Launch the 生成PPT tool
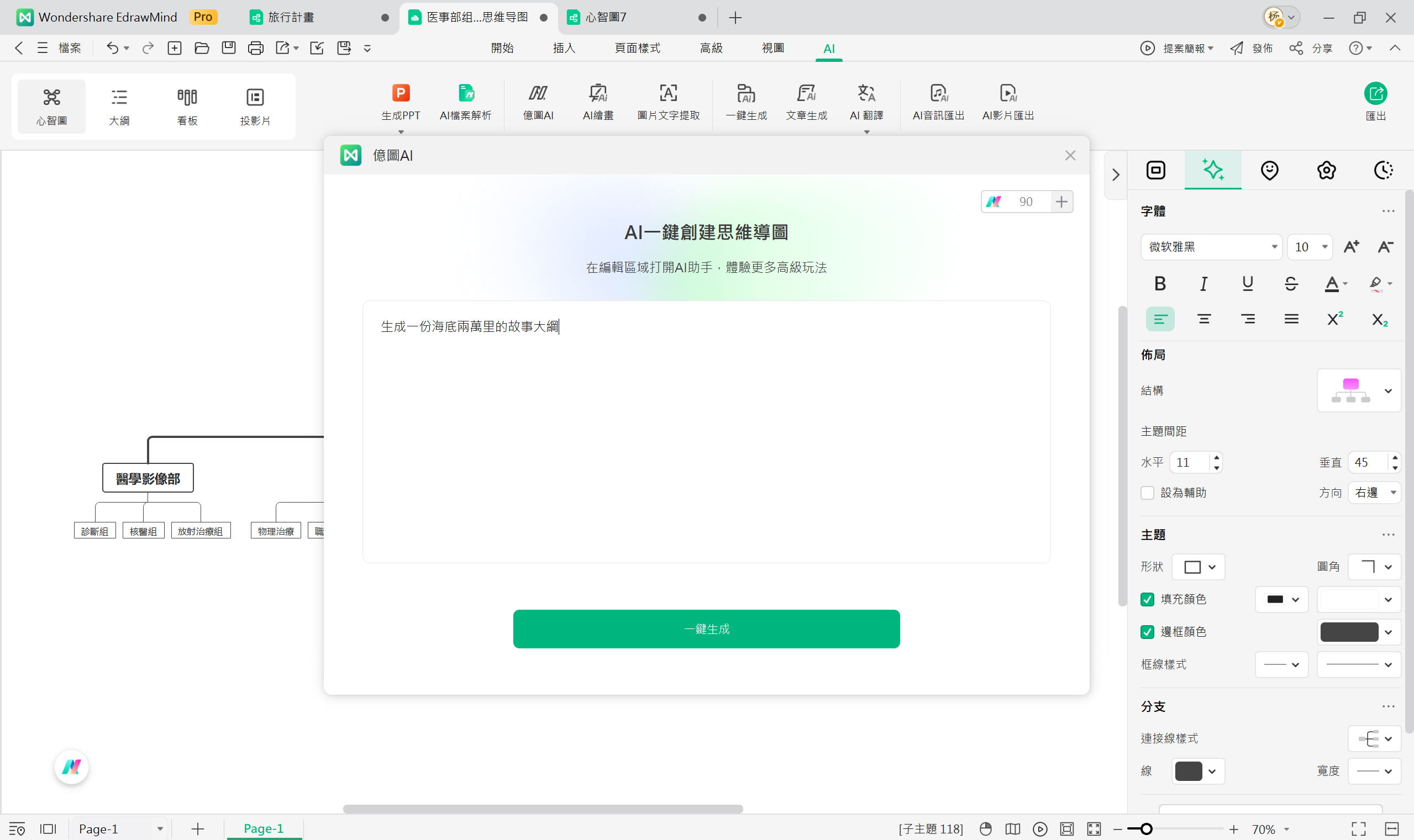 (x=401, y=101)
